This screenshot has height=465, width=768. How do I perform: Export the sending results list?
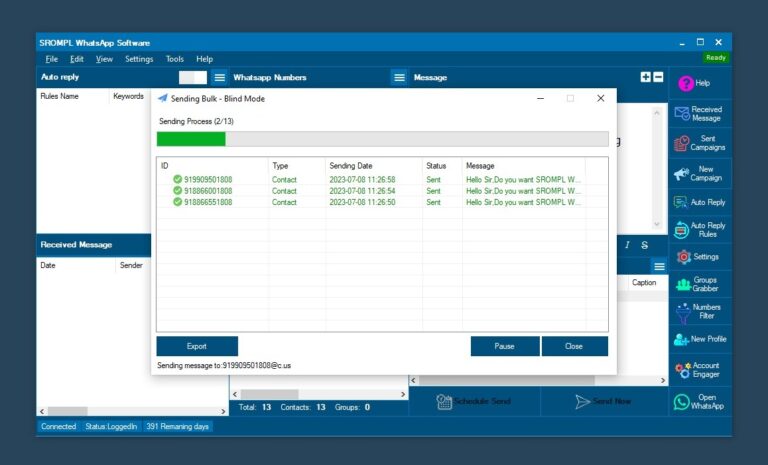pos(197,346)
